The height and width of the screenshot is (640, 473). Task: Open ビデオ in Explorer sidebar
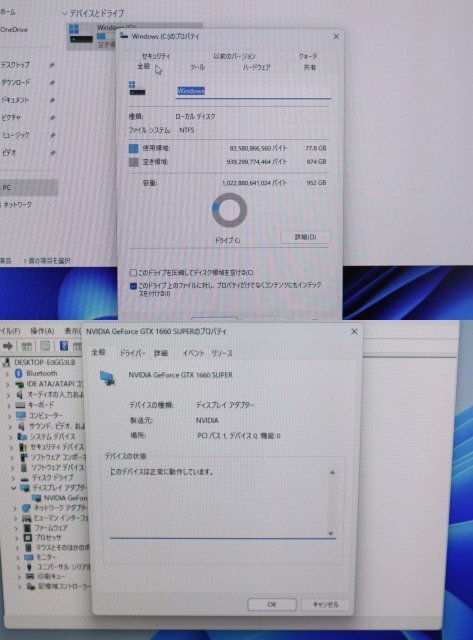9,153
